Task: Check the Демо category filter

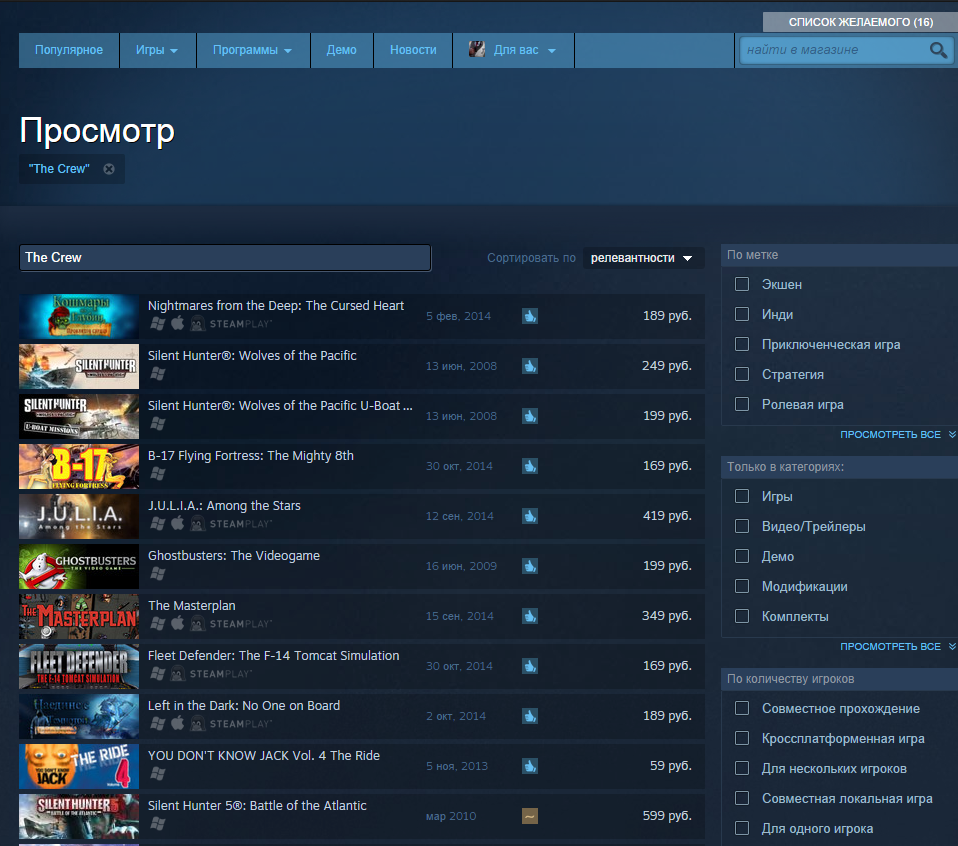Action: click(x=742, y=556)
